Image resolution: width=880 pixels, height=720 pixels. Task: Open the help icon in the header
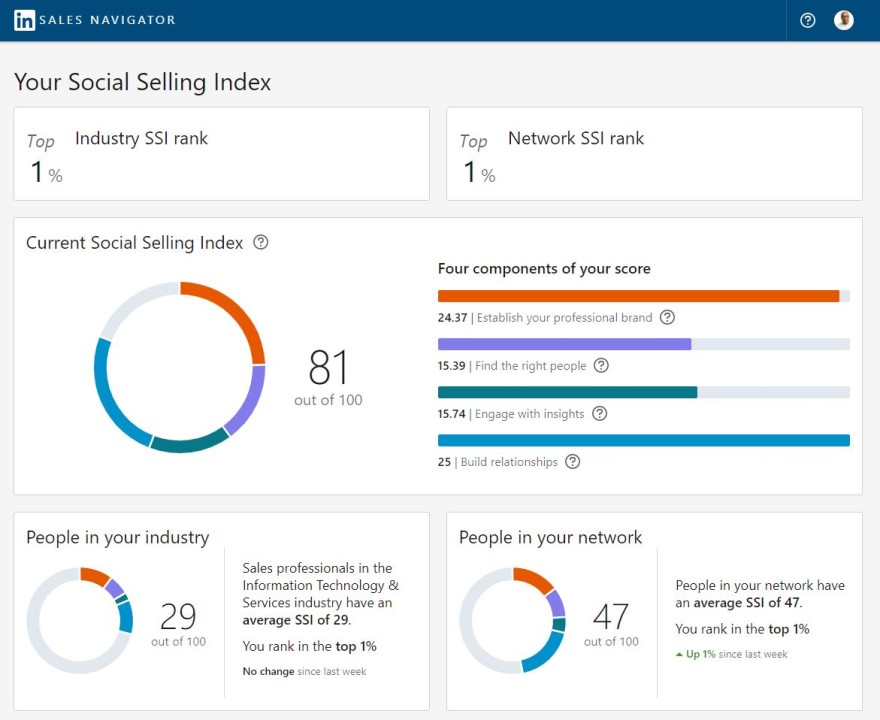(807, 20)
